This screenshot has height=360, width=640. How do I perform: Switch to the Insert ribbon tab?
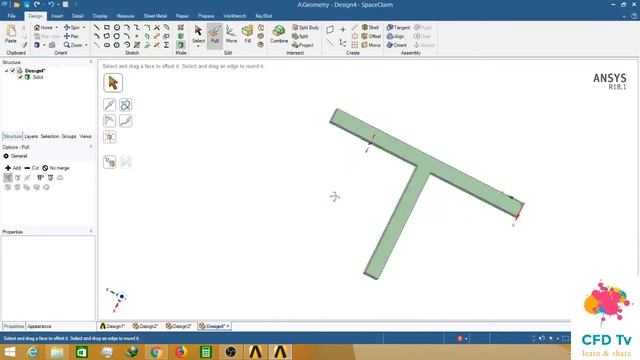click(x=57, y=16)
